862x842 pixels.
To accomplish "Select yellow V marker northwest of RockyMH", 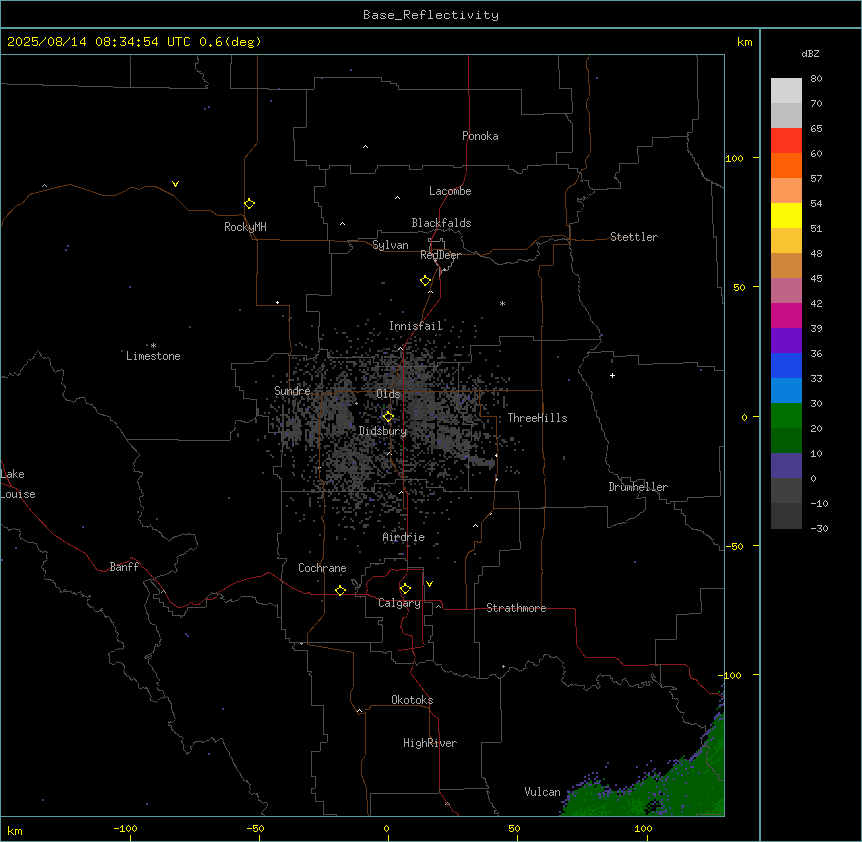I will click(x=175, y=184).
